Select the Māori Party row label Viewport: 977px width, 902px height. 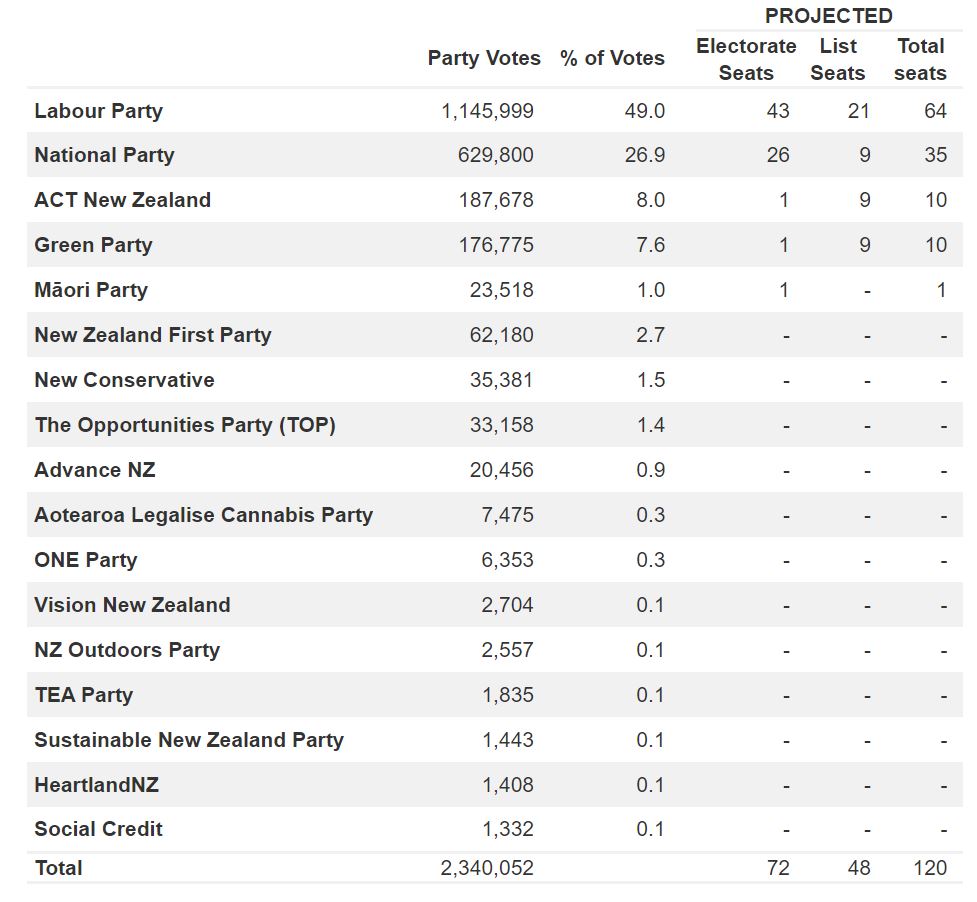click(90, 290)
